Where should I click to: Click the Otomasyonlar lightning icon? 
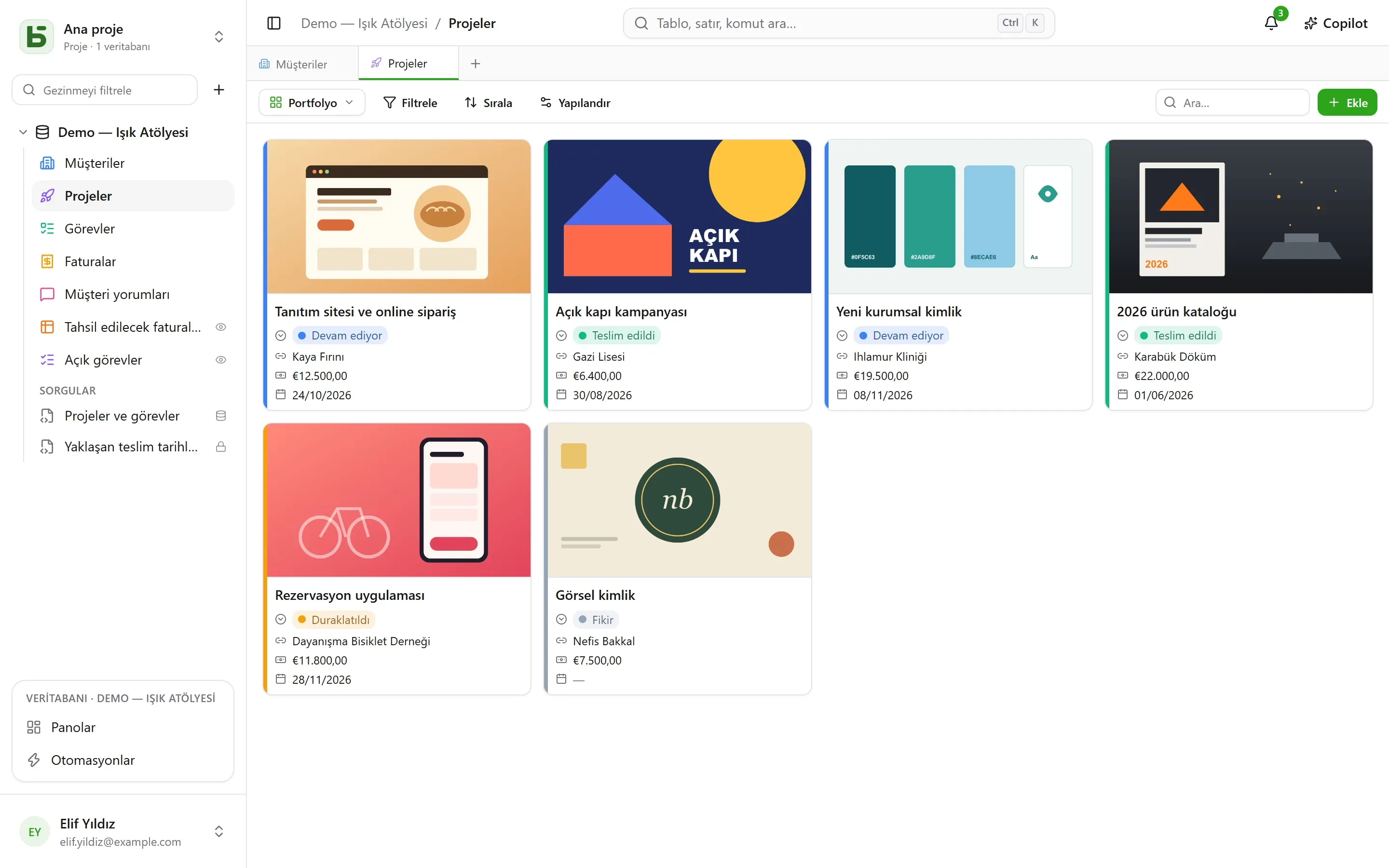pyautogui.click(x=34, y=760)
